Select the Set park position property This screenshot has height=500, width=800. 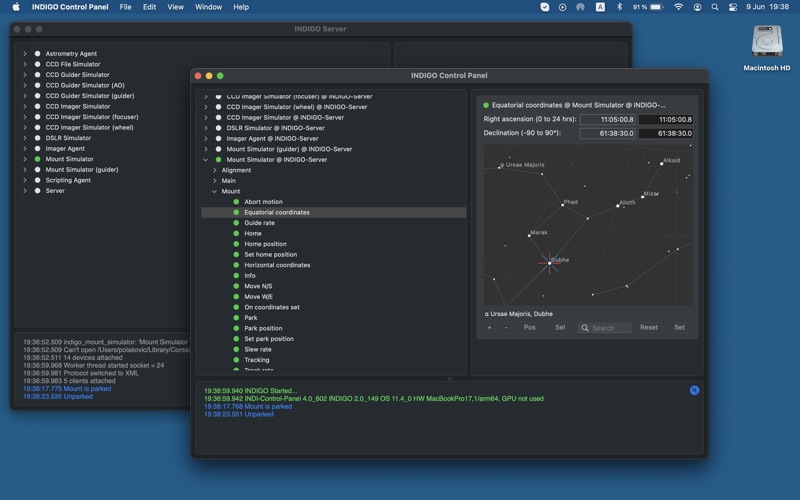269,339
